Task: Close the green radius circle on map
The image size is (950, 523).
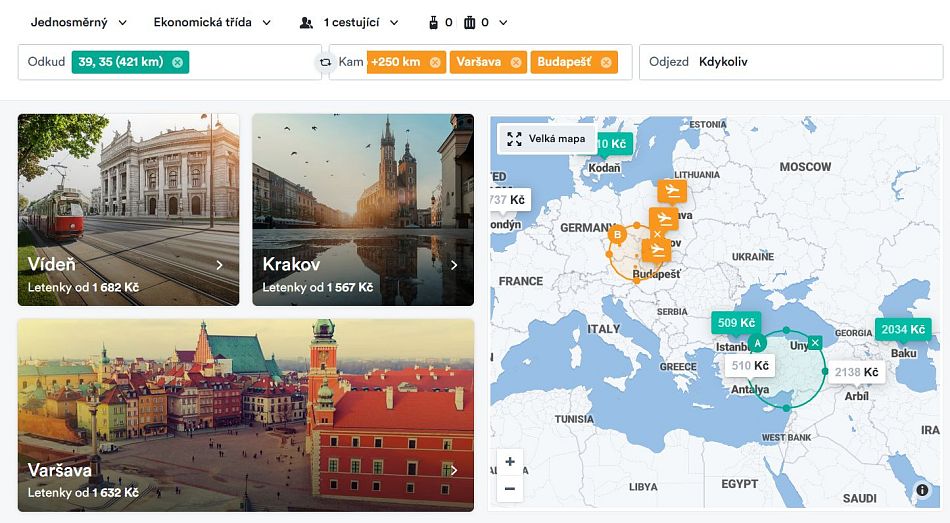Action: pyautogui.click(x=815, y=343)
